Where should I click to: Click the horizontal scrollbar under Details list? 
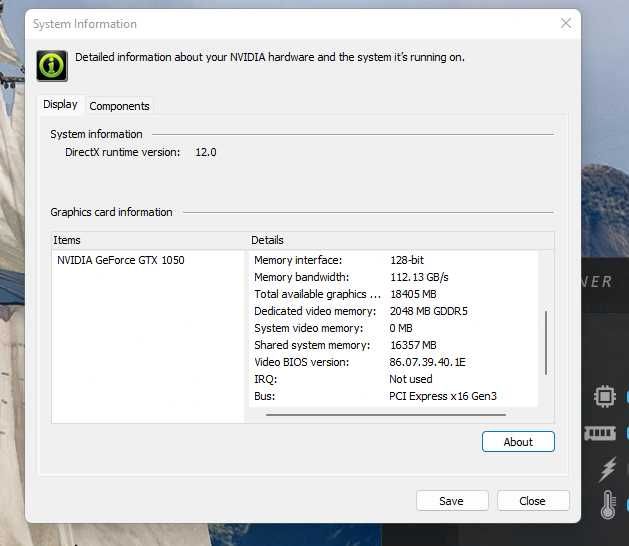point(386,414)
